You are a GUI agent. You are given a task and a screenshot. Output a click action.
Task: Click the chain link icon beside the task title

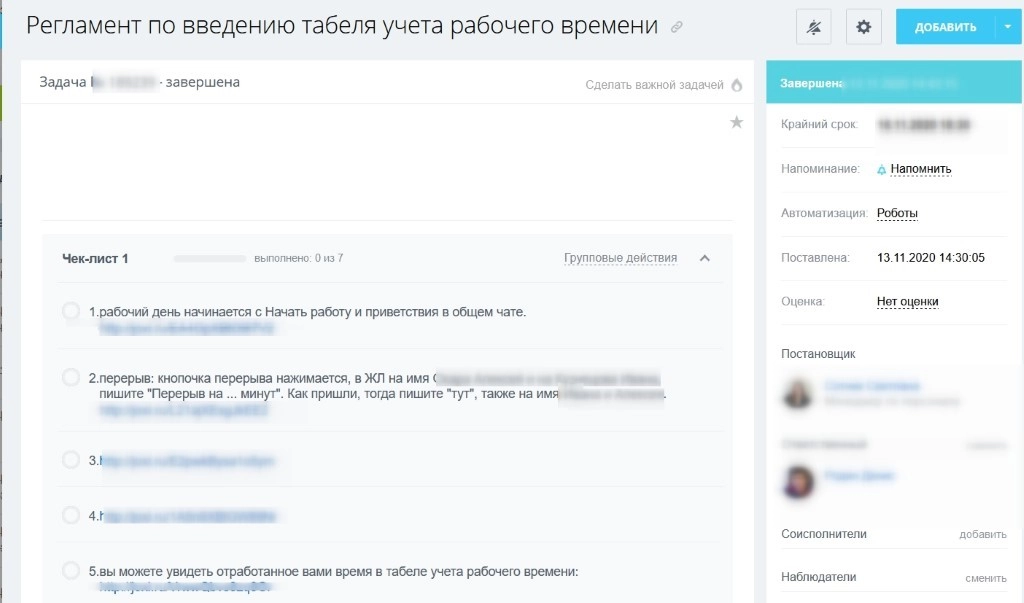click(x=676, y=25)
